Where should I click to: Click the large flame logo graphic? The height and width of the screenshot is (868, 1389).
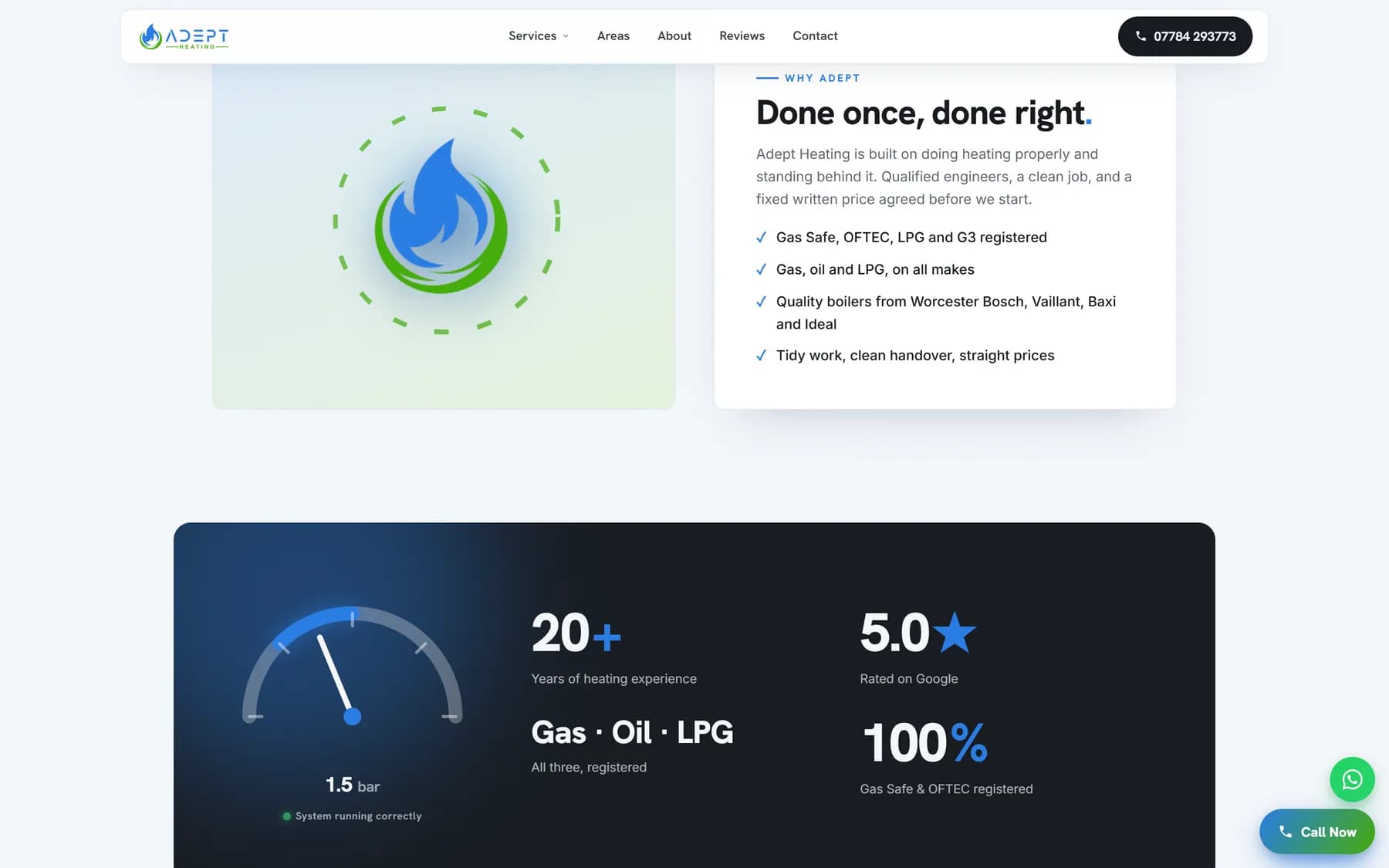pos(441,217)
